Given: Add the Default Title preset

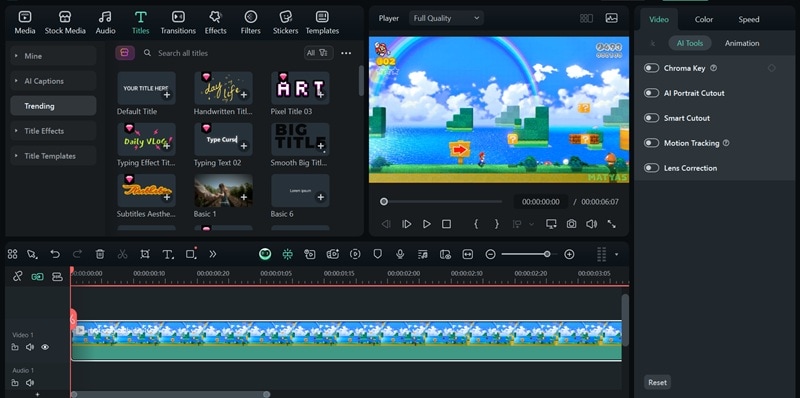Looking at the screenshot, I should tap(167, 95).
